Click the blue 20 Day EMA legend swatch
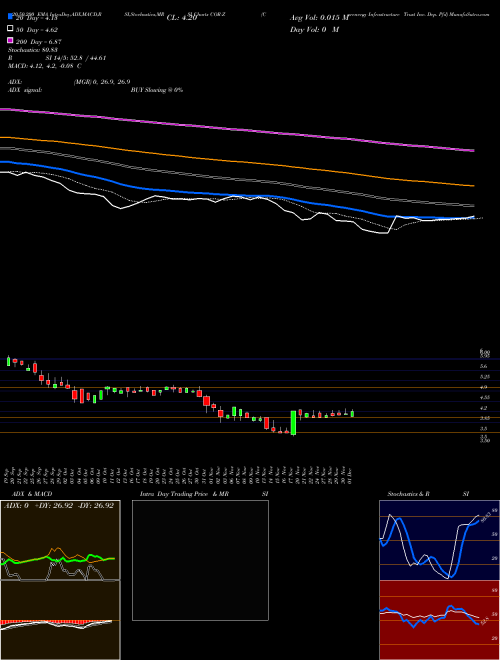Viewport: 500px width, 660px height. tap(10, 17)
